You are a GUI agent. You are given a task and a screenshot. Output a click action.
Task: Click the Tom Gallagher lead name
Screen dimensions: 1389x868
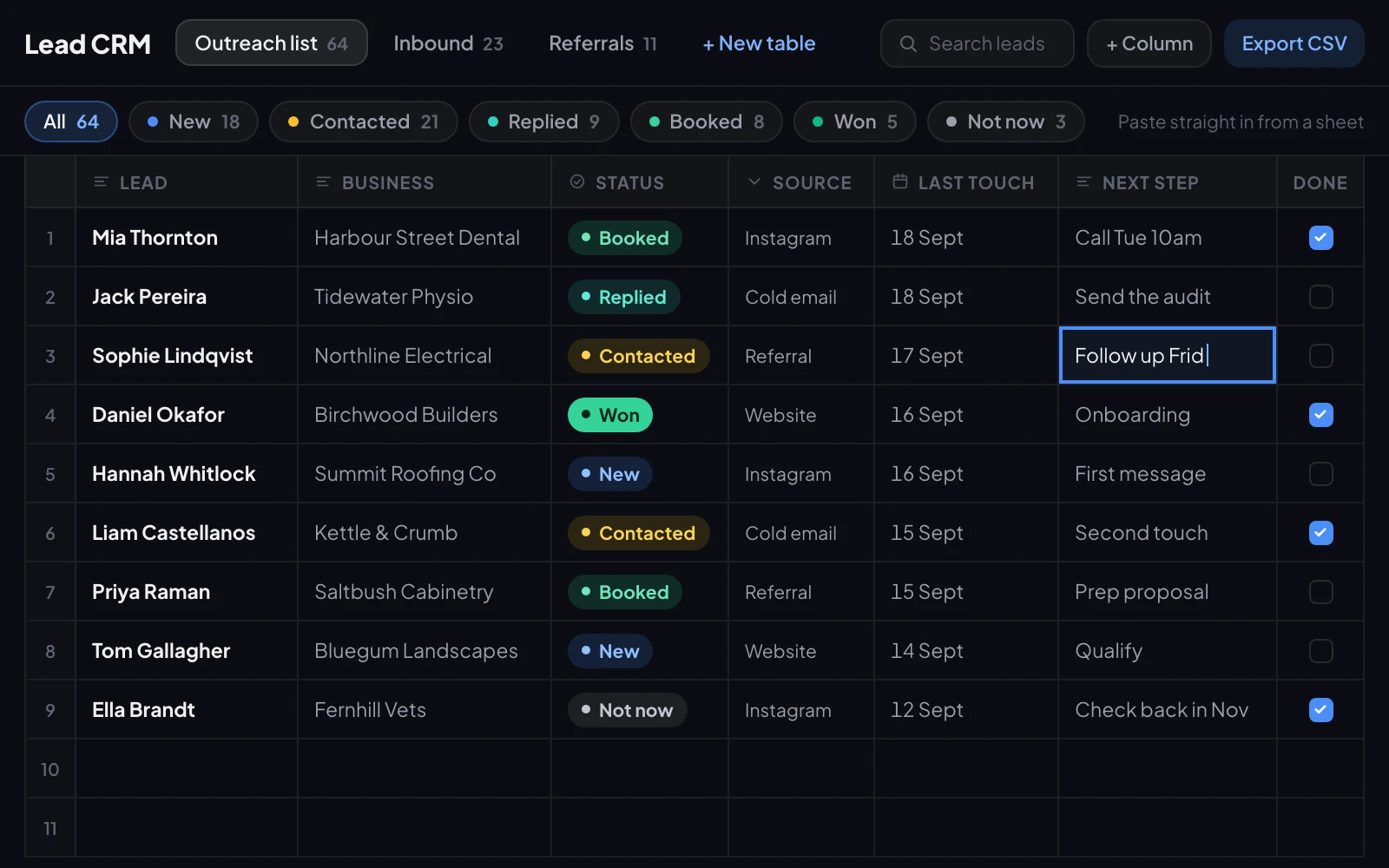tap(161, 651)
